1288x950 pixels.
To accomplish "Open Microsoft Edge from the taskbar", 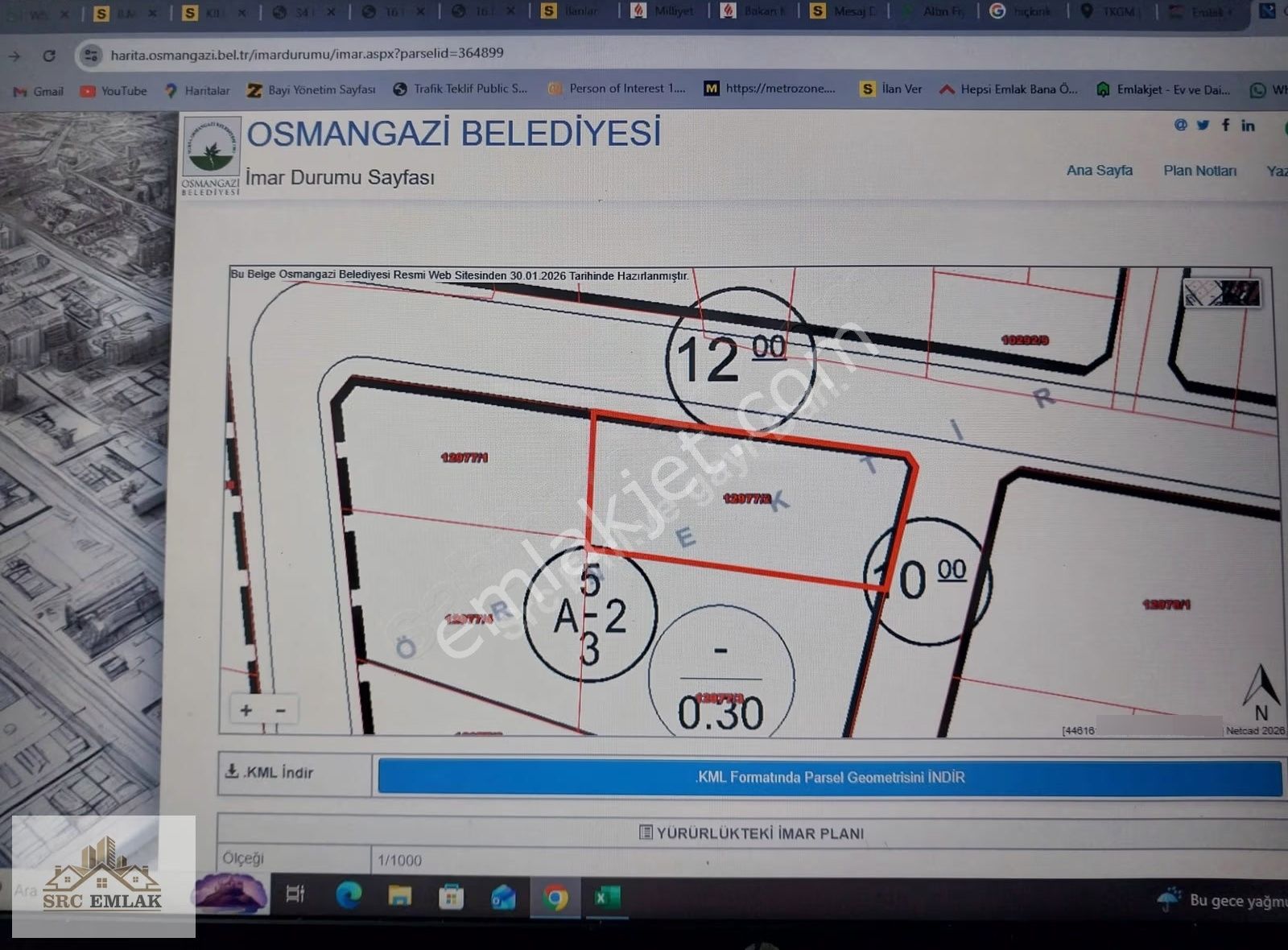I will [349, 895].
